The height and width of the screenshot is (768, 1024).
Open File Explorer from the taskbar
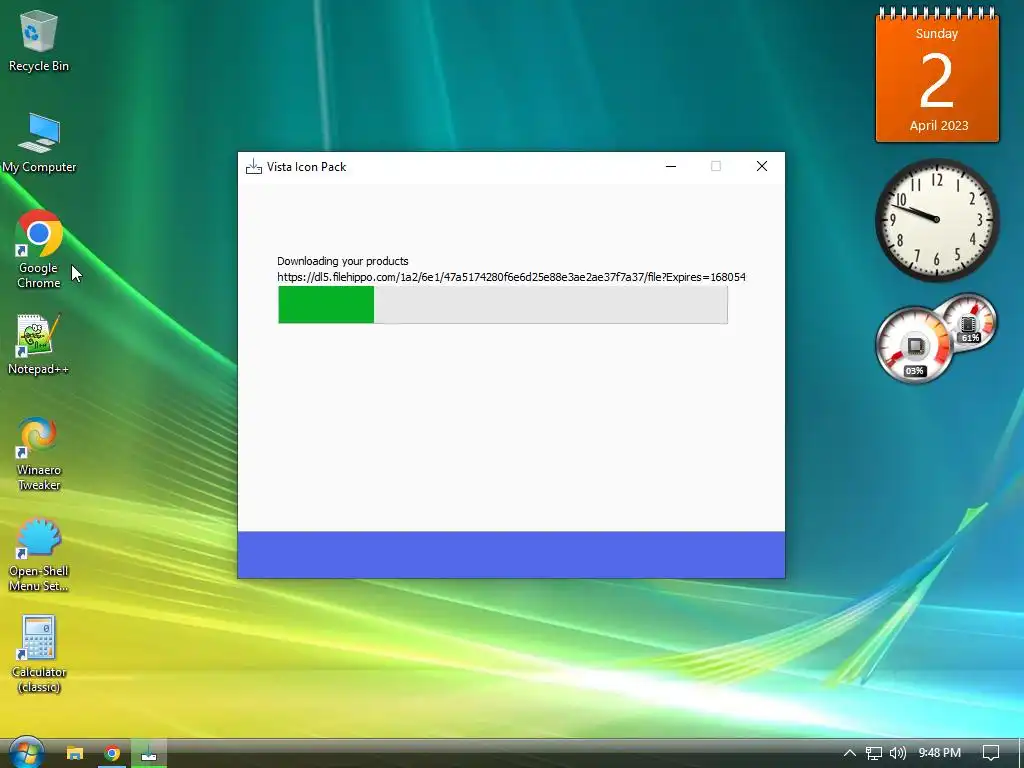coord(75,754)
